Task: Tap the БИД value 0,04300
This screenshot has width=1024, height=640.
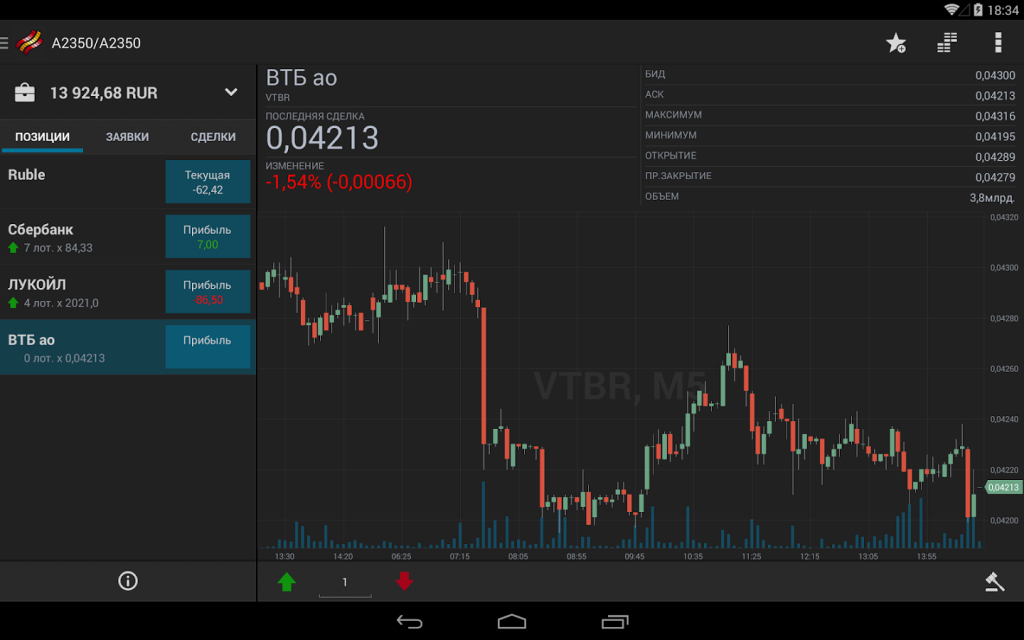Action: pyautogui.click(x=995, y=76)
